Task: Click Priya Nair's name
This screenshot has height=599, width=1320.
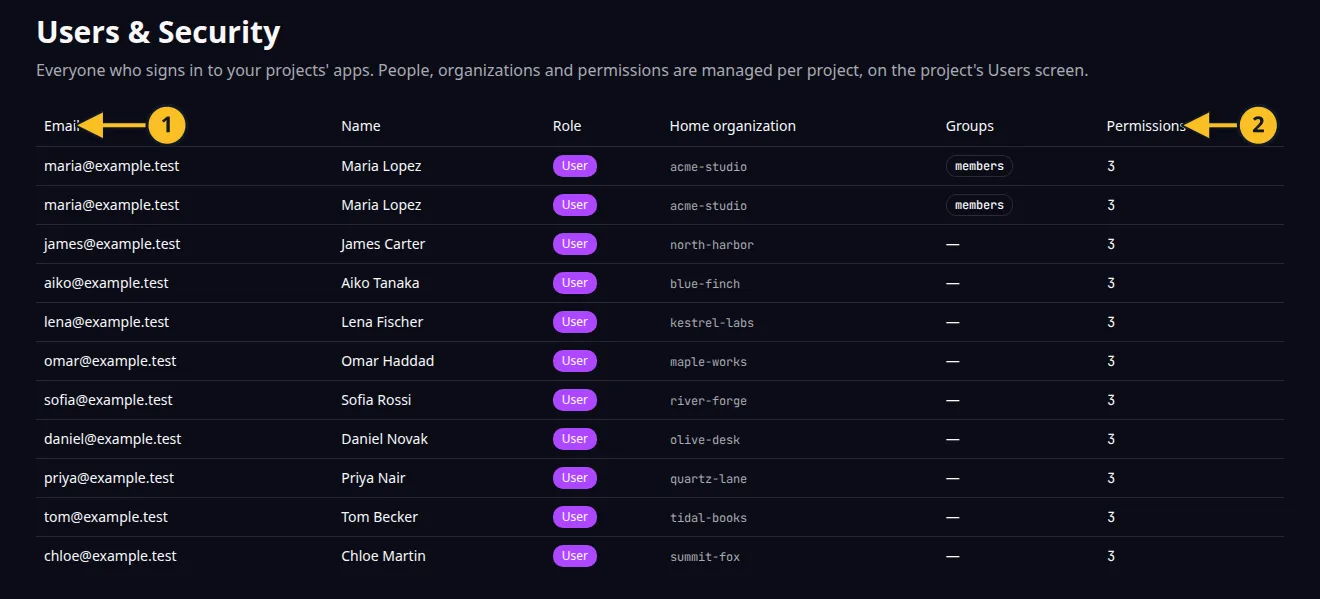Action: [x=373, y=478]
